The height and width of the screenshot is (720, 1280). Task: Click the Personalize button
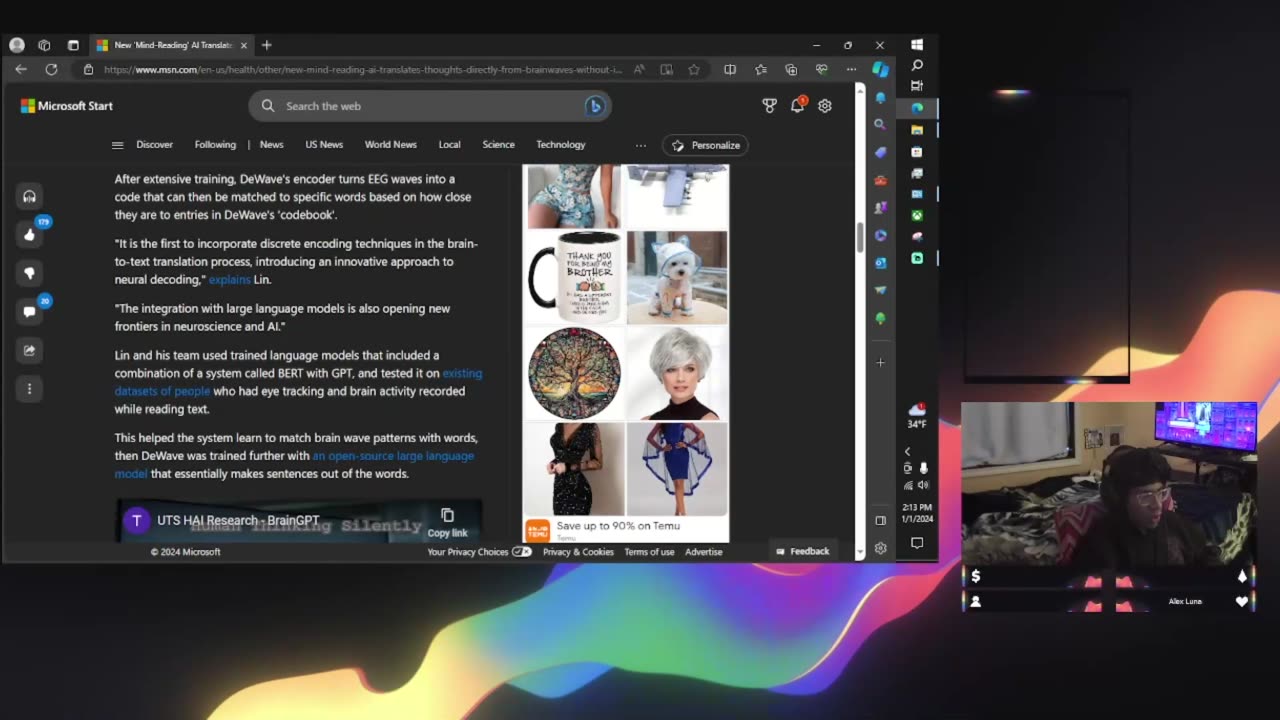pyautogui.click(x=705, y=145)
